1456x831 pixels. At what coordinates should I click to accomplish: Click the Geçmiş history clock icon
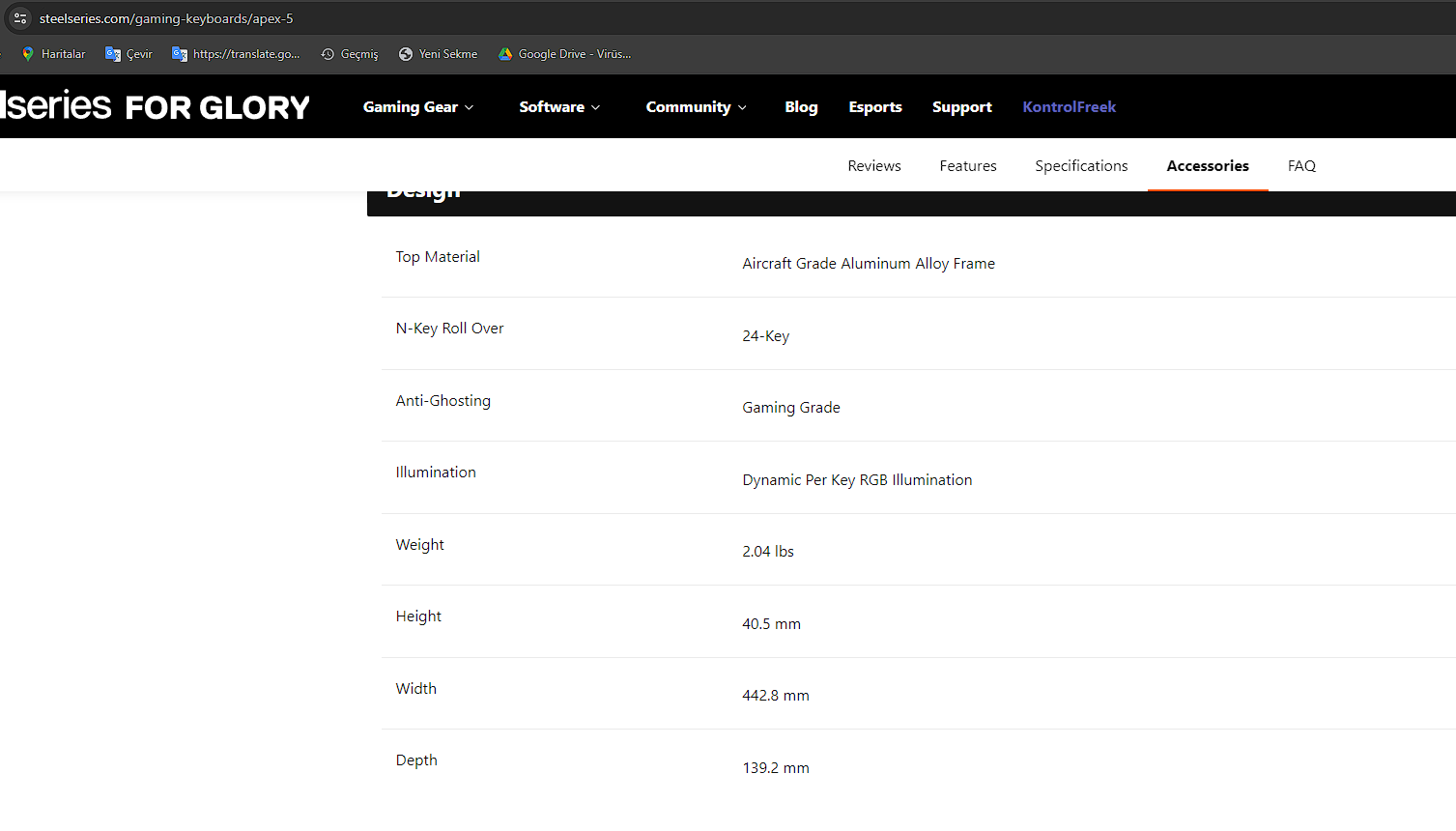click(x=328, y=54)
